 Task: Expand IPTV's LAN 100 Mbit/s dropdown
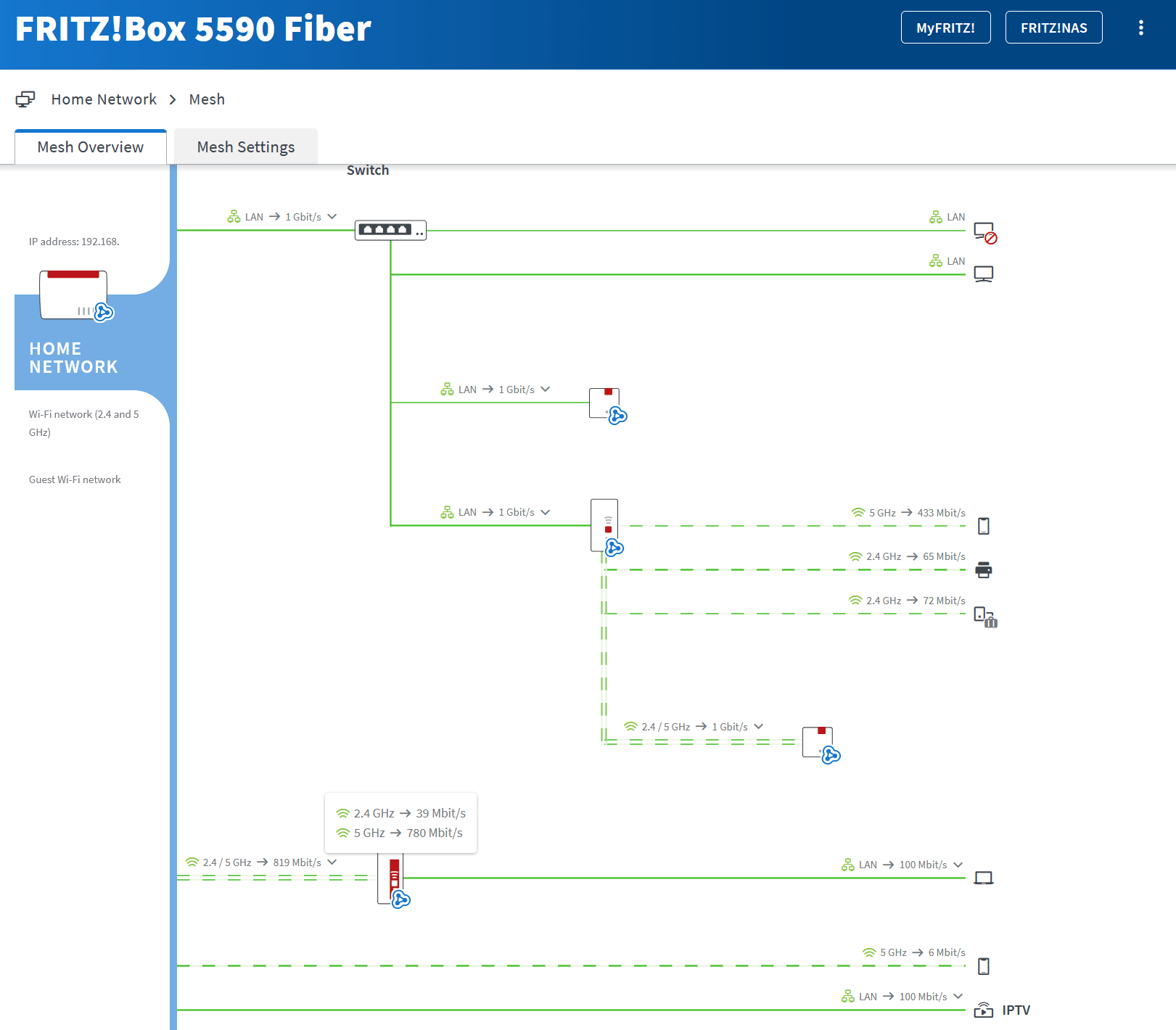point(958,997)
